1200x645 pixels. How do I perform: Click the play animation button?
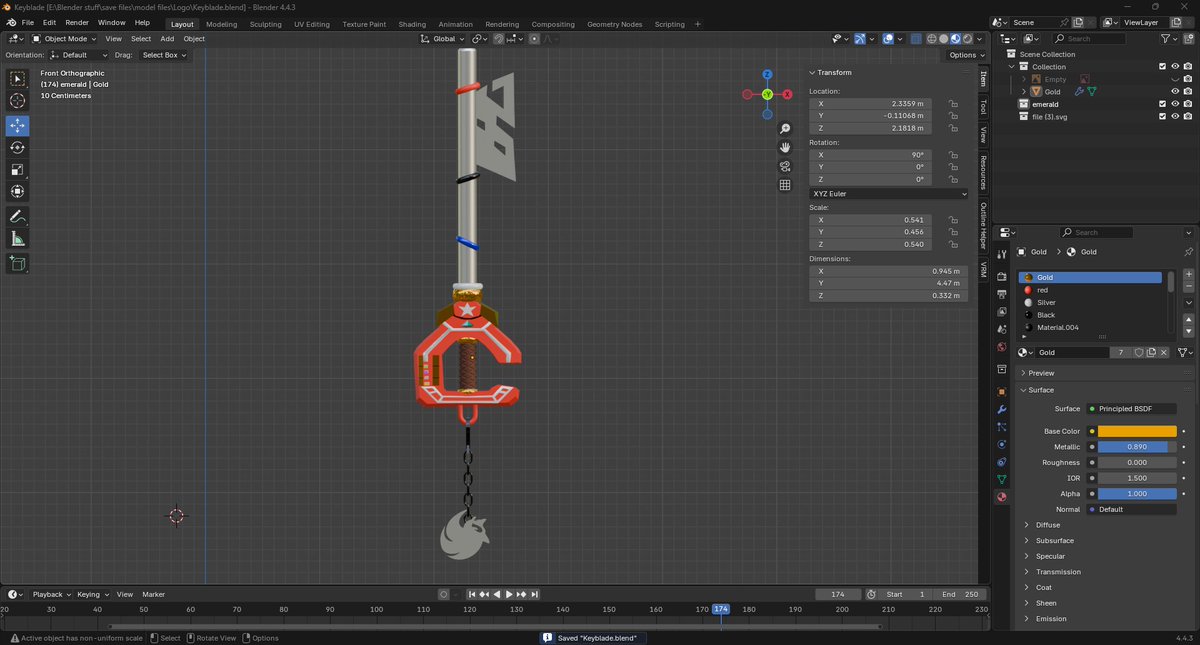(x=508, y=594)
